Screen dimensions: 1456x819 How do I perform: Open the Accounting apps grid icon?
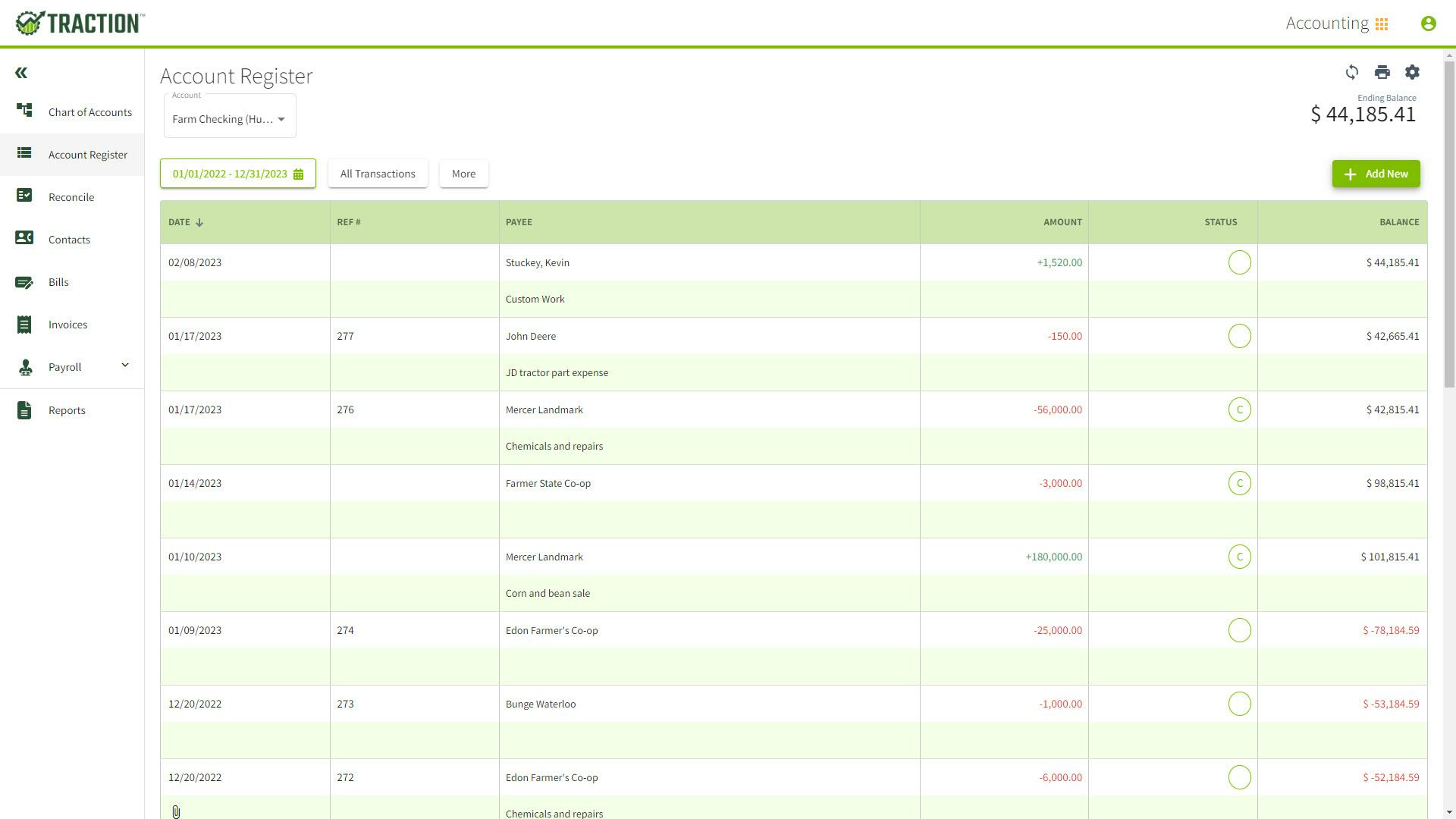click(x=1382, y=24)
